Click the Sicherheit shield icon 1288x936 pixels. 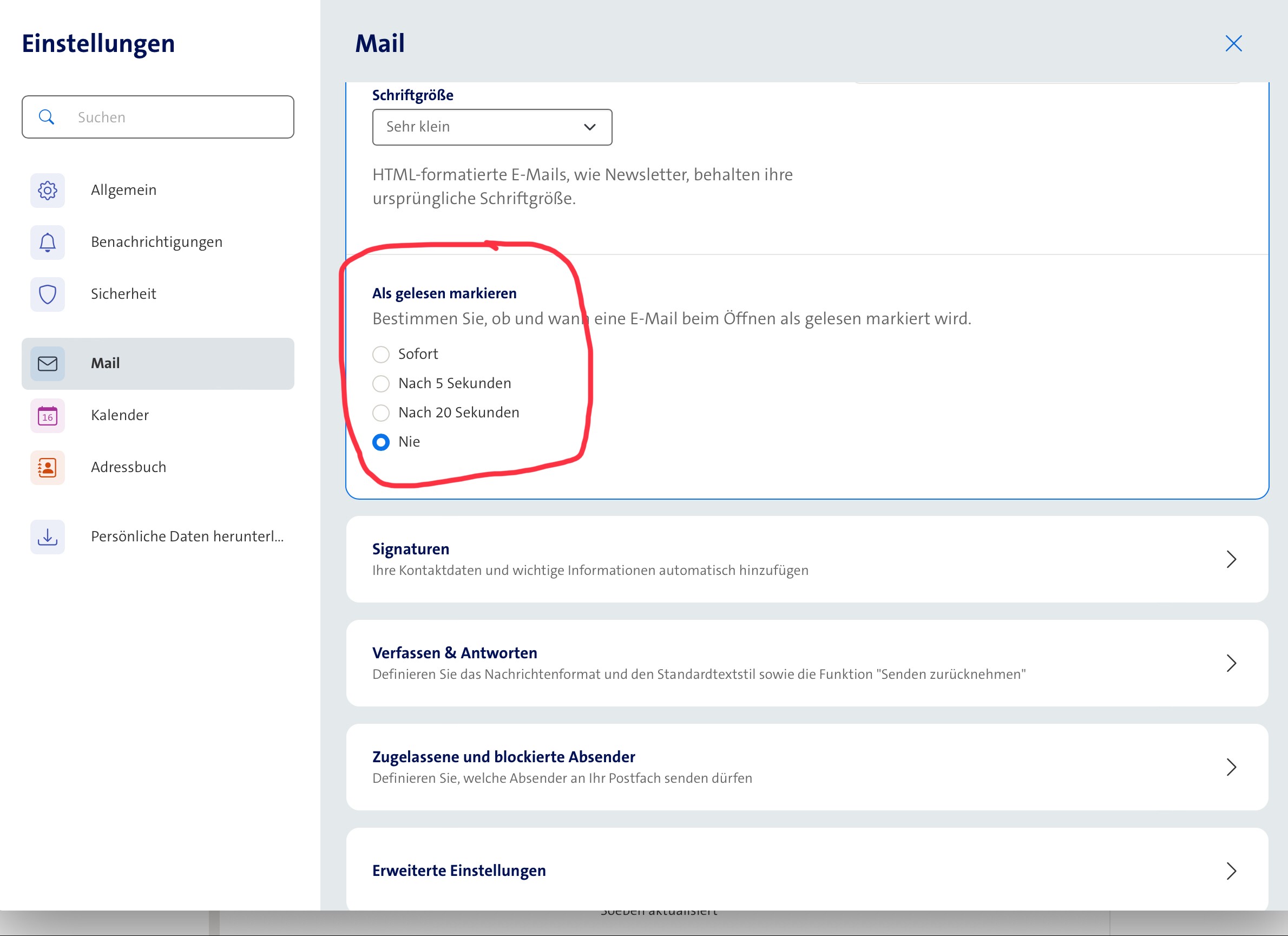[x=48, y=294]
